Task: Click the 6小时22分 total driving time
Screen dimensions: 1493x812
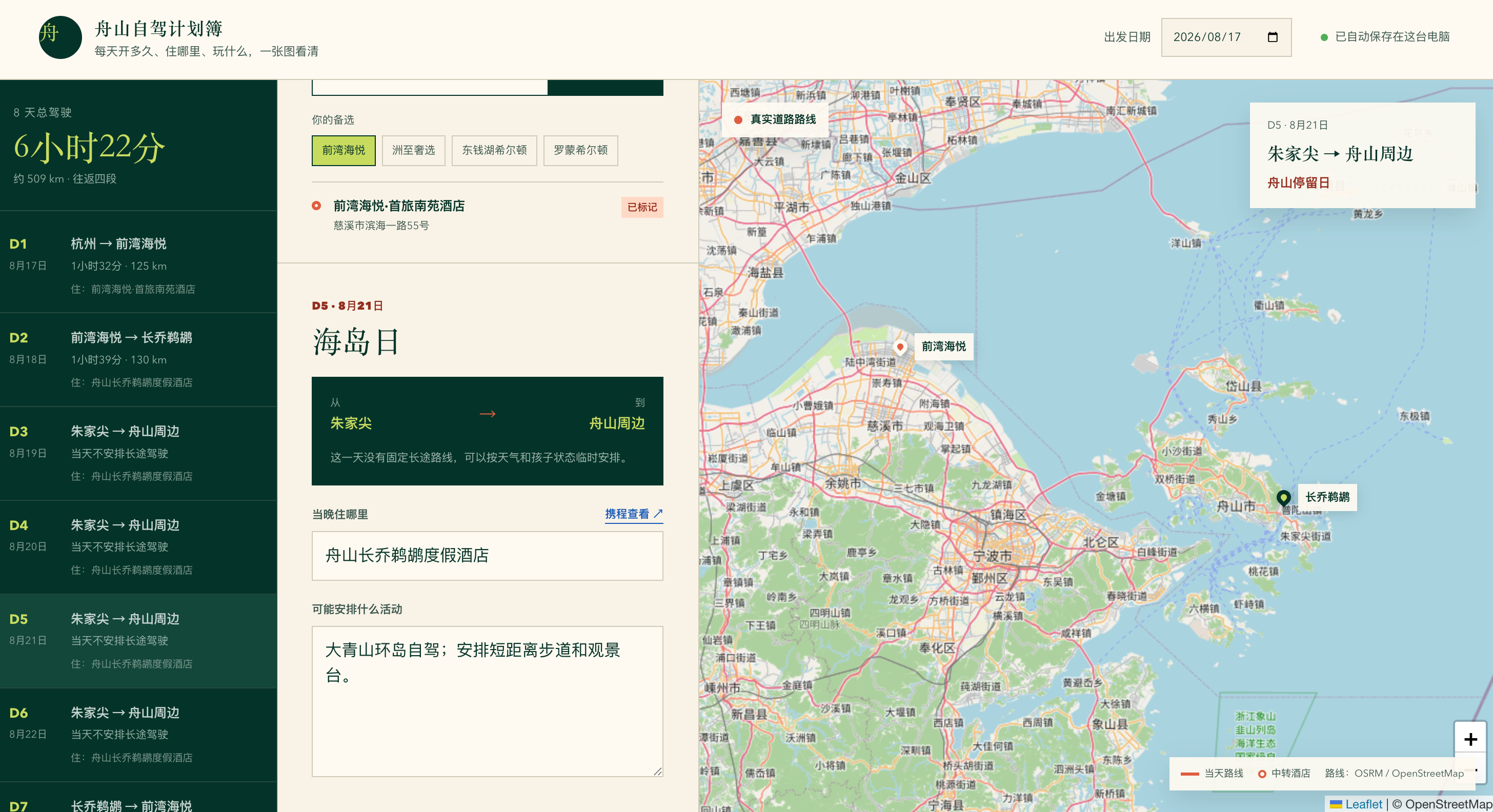Action: point(89,146)
